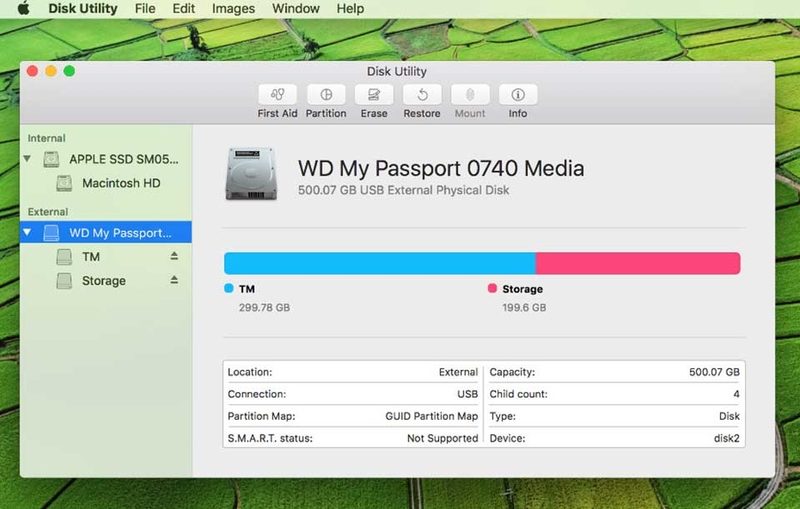This screenshot has height=509, width=800.
Task: Click the S.M.A.R.T. status label
Action: point(270,438)
